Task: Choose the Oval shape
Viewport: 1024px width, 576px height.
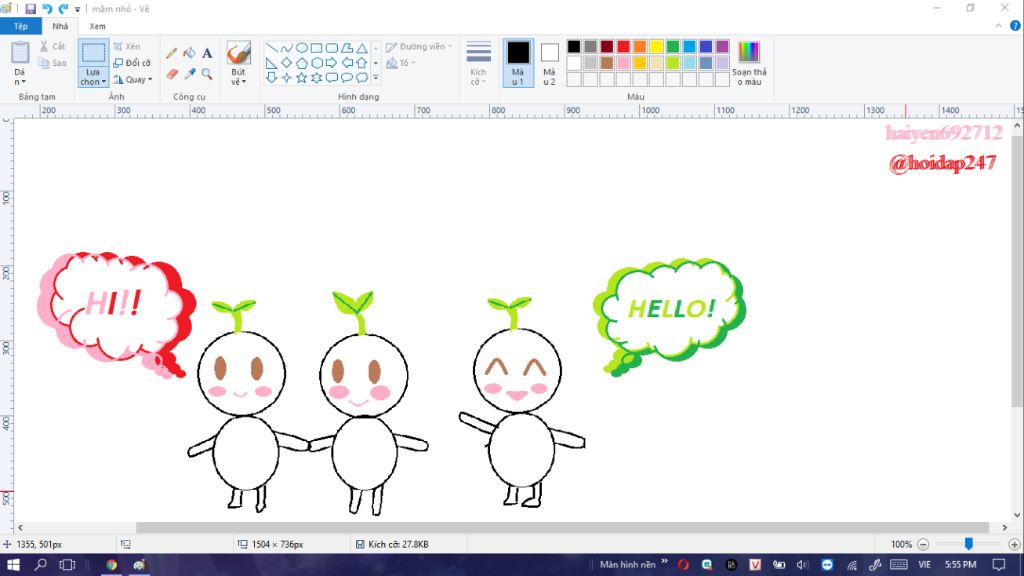Action: click(302, 48)
